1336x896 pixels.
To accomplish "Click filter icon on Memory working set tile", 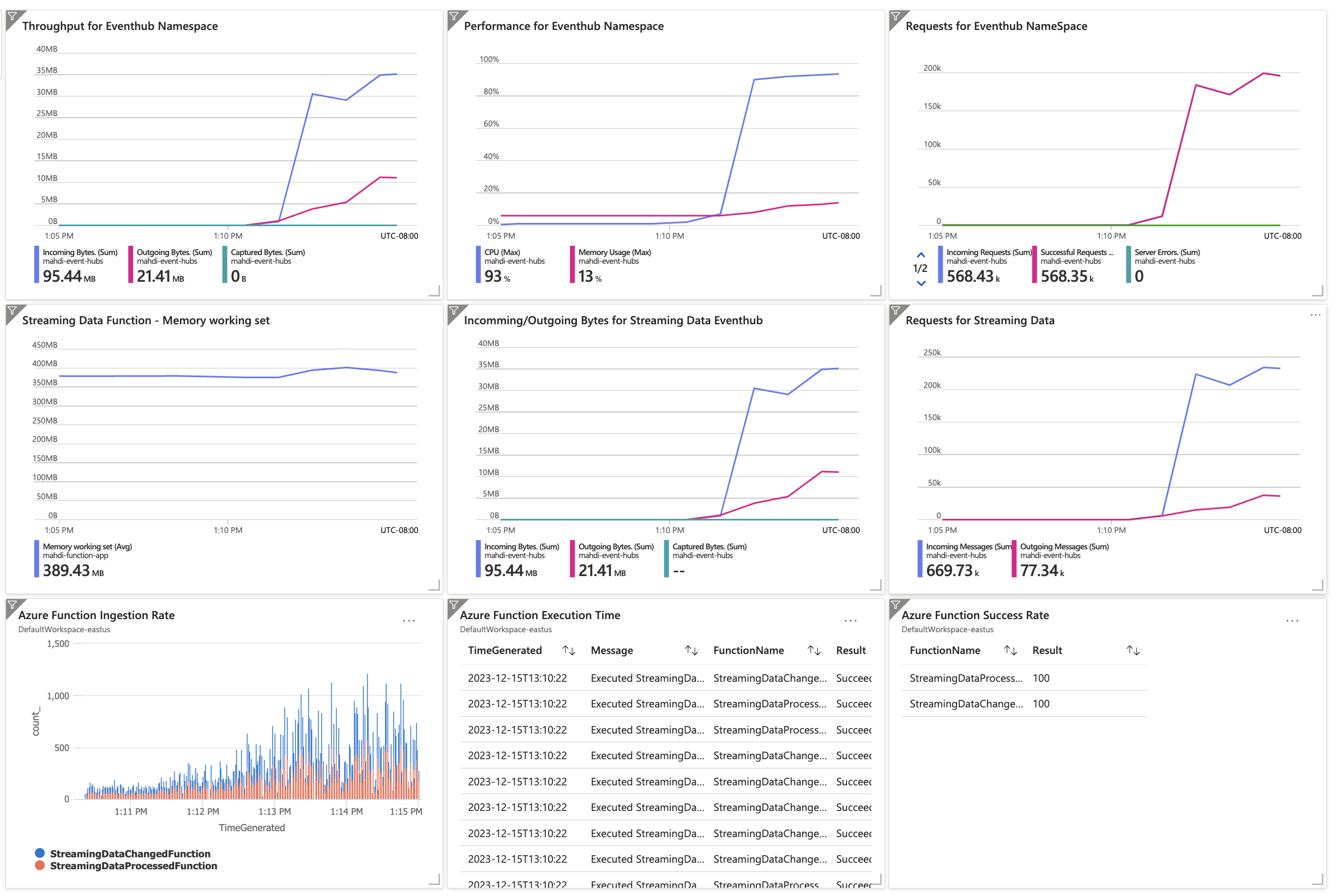I will click(12, 311).
